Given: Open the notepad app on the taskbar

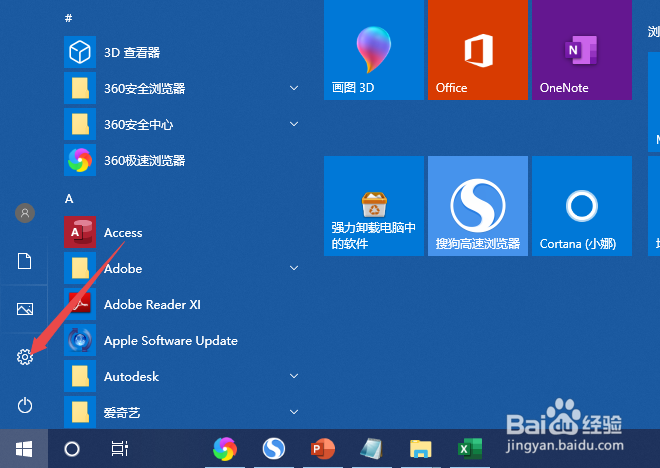Looking at the screenshot, I should pyautogui.click(x=372, y=449).
